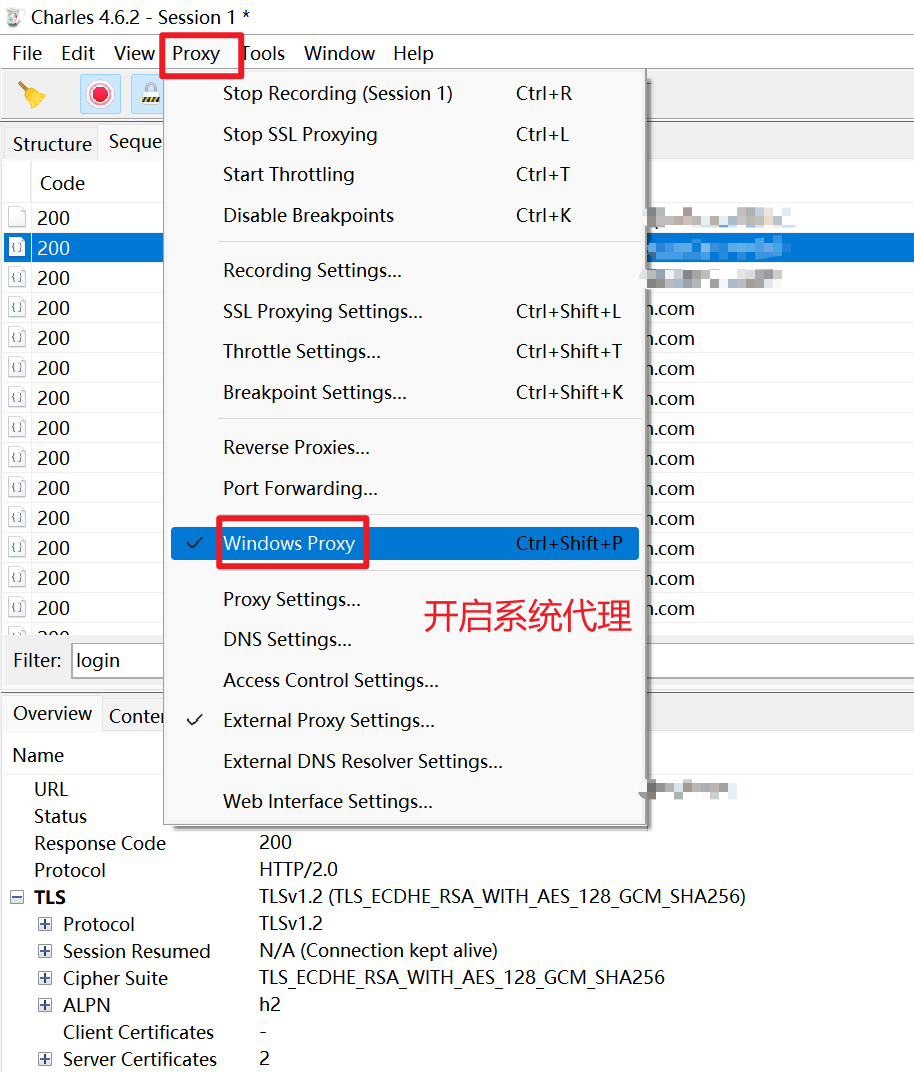
Task: Click N/A (Connection kept alive) value
Action: [x=378, y=951]
